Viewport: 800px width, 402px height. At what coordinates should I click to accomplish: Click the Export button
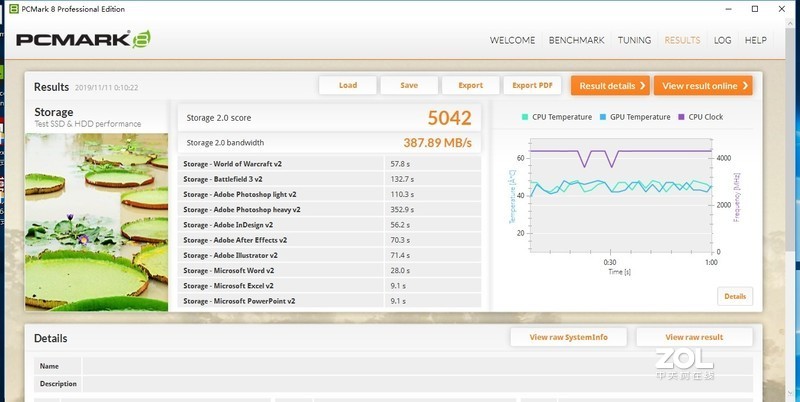click(x=470, y=86)
